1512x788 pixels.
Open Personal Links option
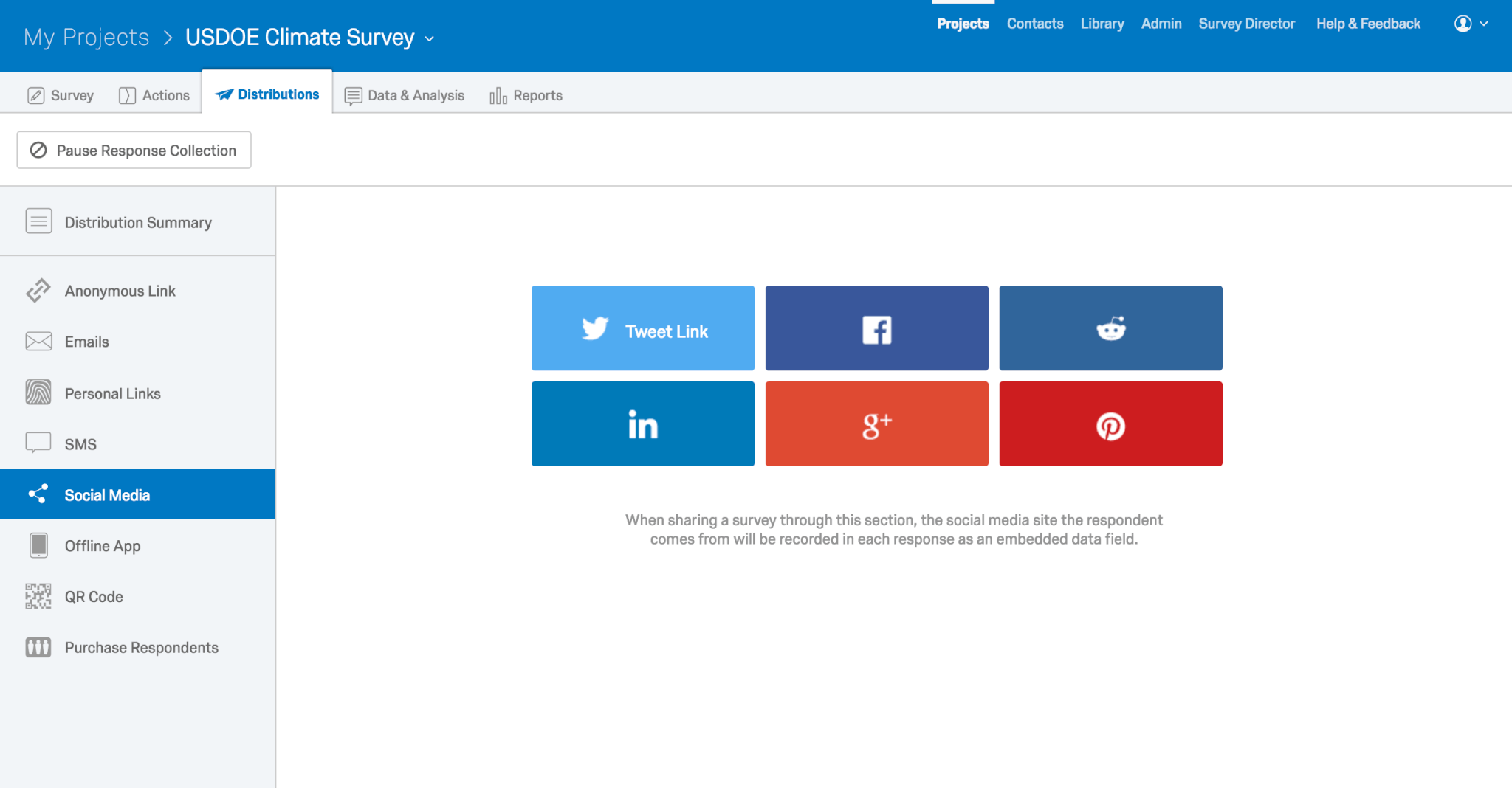click(137, 393)
